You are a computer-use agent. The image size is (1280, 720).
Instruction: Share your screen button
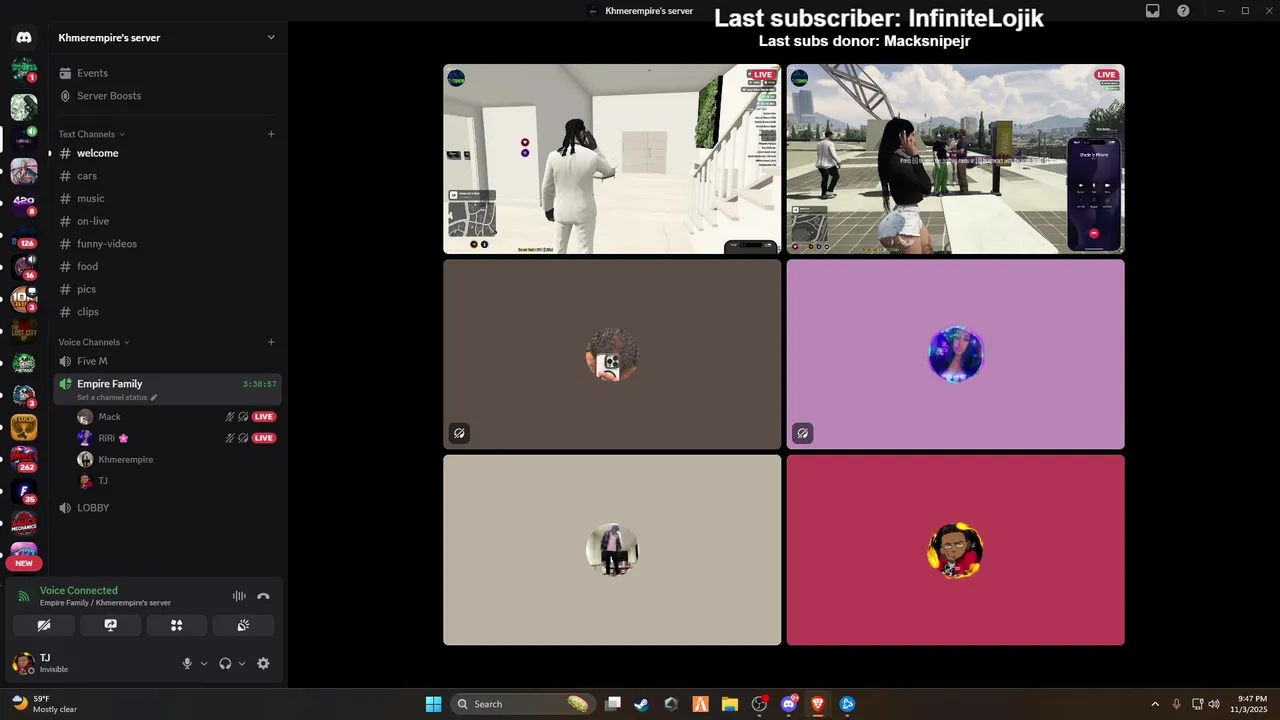(x=111, y=625)
